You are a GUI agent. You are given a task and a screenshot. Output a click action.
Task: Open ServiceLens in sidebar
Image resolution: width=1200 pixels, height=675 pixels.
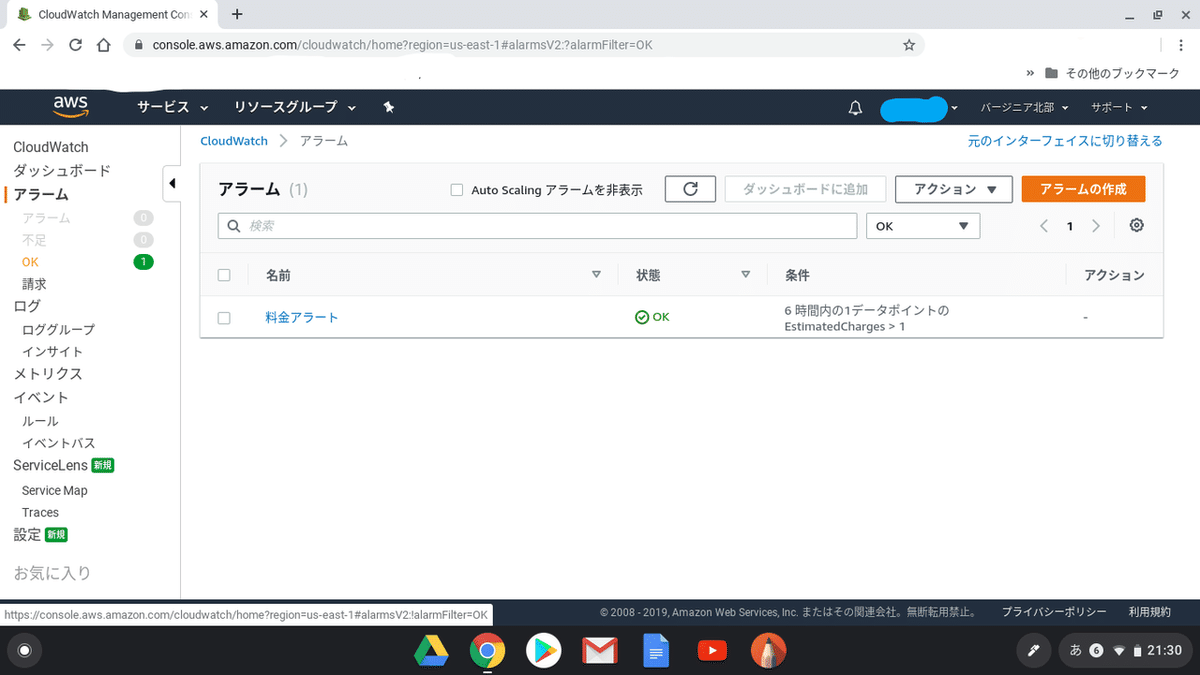pyautogui.click(x=50, y=465)
